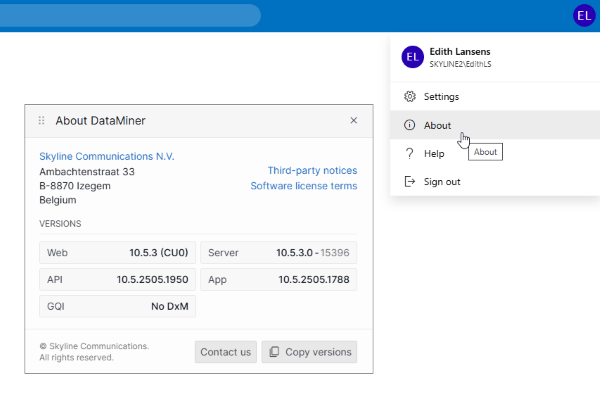Click the B-8870 Izegem address line
The width and height of the screenshot is (600, 395).
[x=75, y=186]
